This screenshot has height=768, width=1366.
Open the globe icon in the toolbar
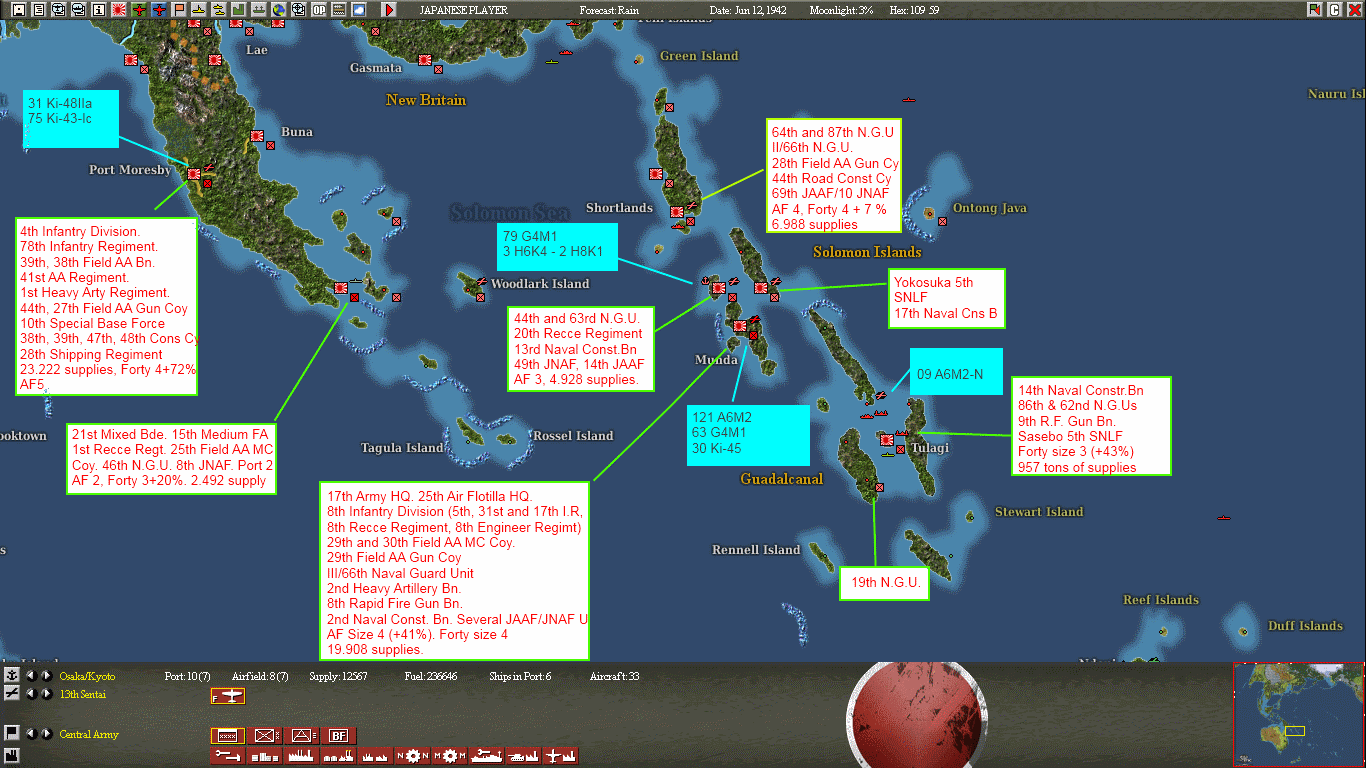(278, 9)
